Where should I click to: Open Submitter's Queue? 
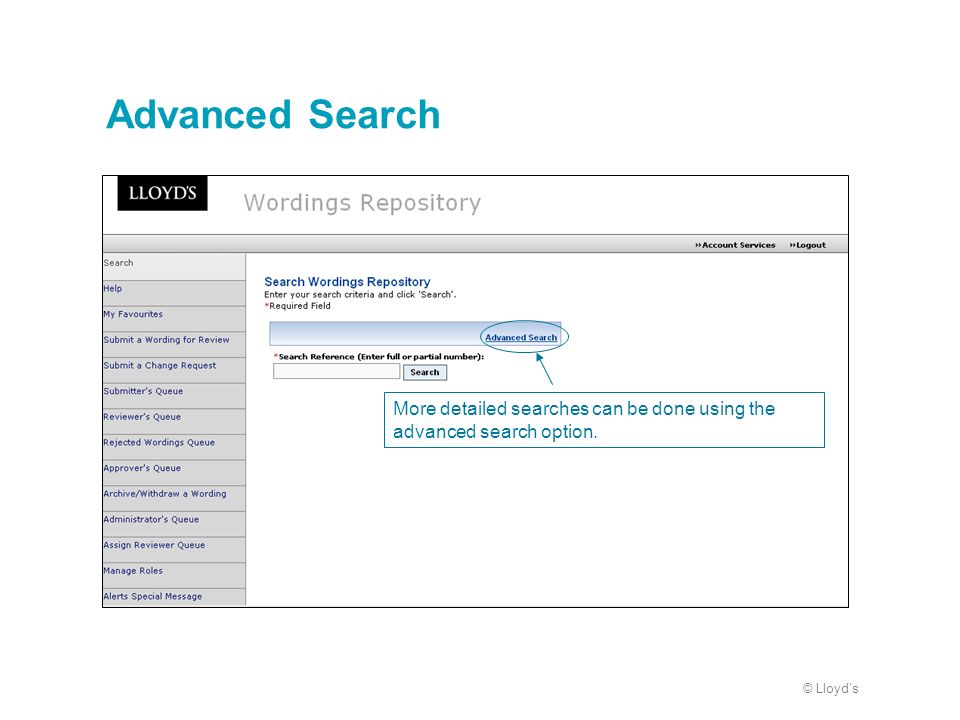[174, 396]
